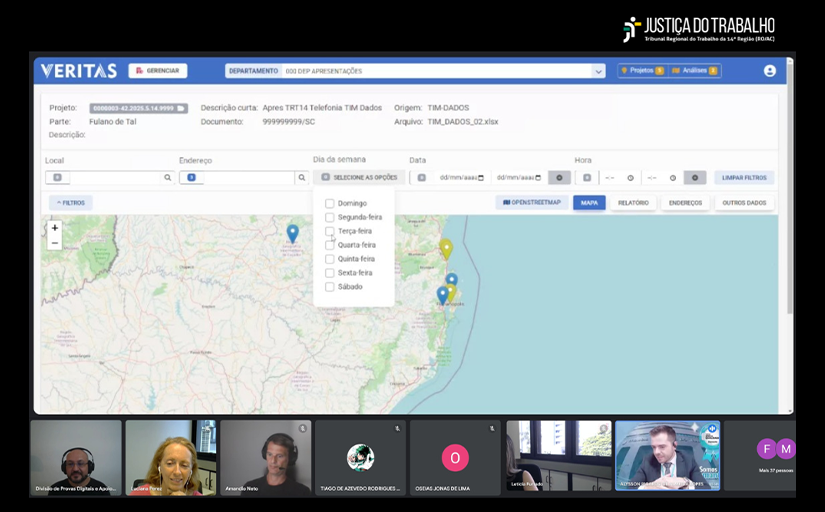Click file name TIM_DADOS_02.xlsx

click(x=462, y=122)
